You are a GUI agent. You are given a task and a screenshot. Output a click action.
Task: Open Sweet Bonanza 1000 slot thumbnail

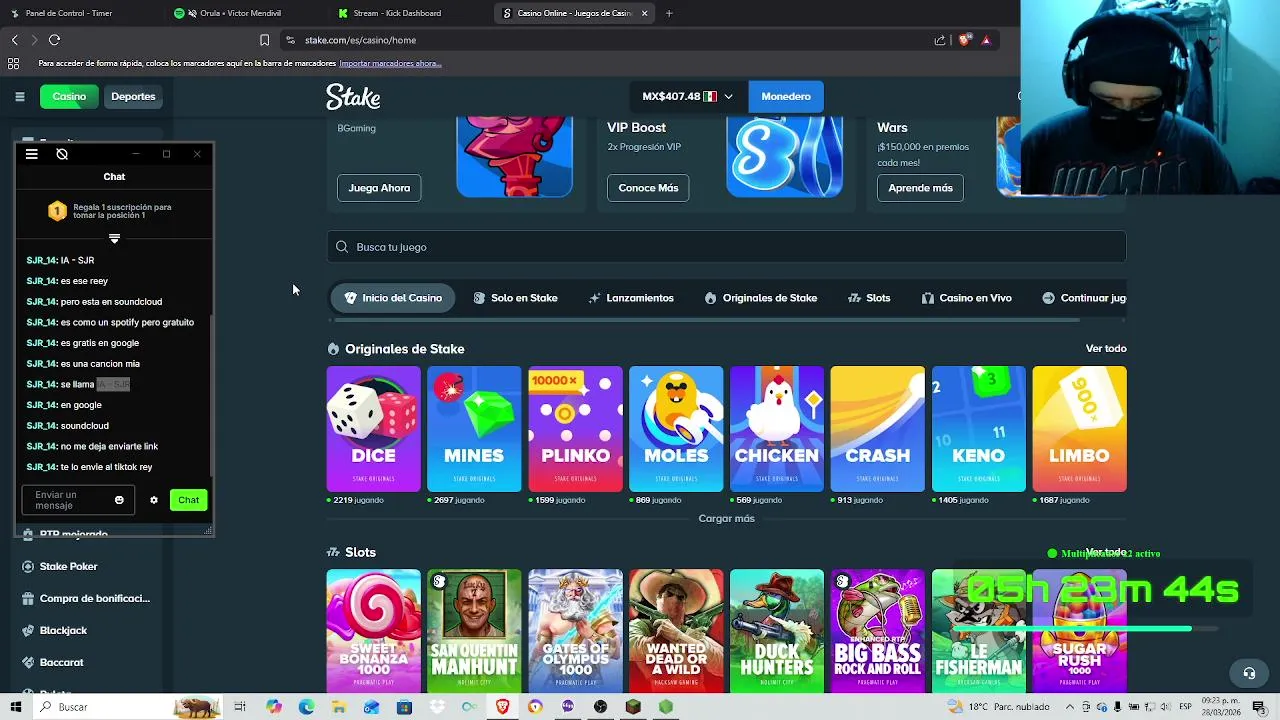[x=374, y=631]
